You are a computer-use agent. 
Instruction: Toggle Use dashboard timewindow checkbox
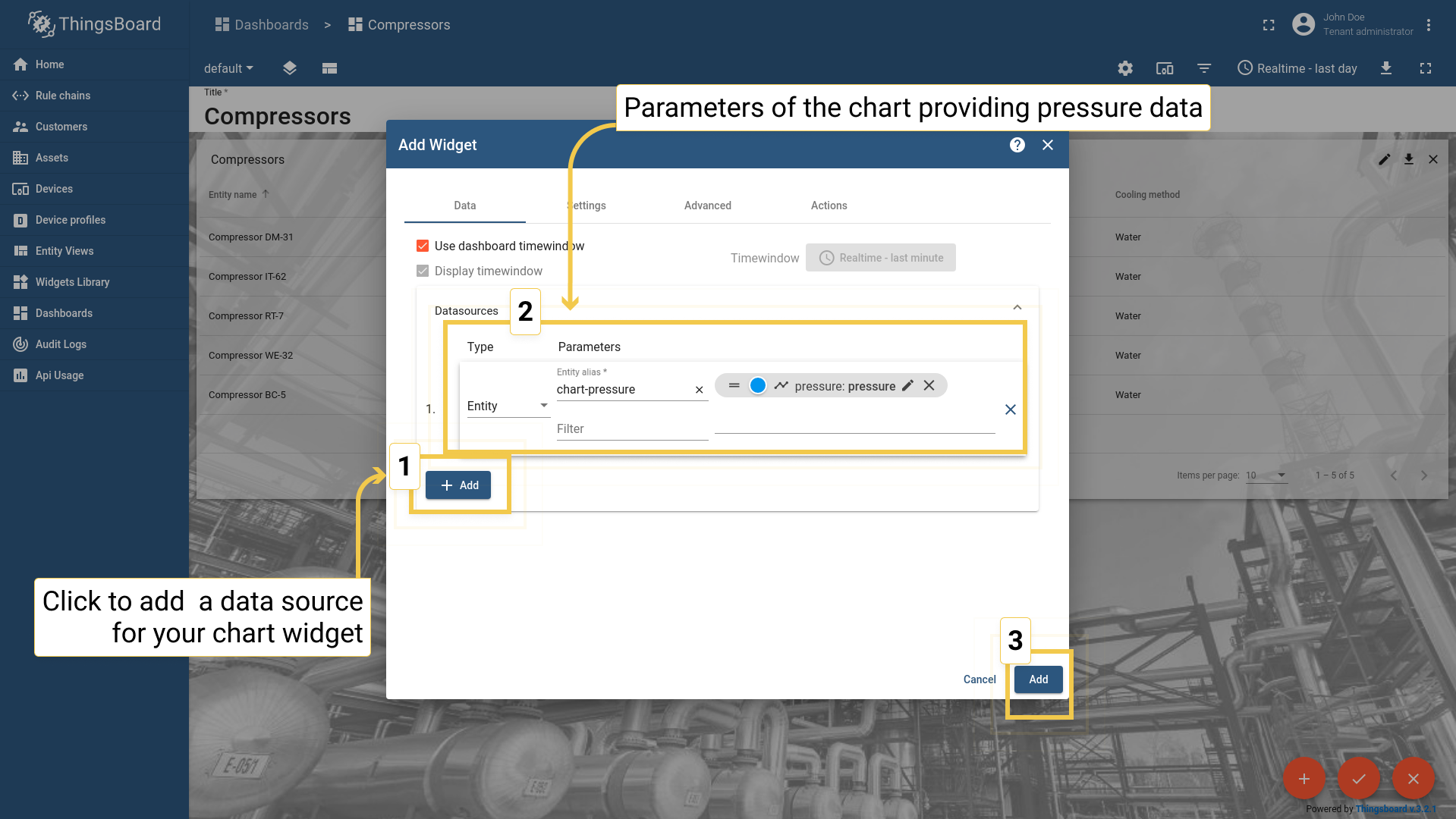point(423,246)
